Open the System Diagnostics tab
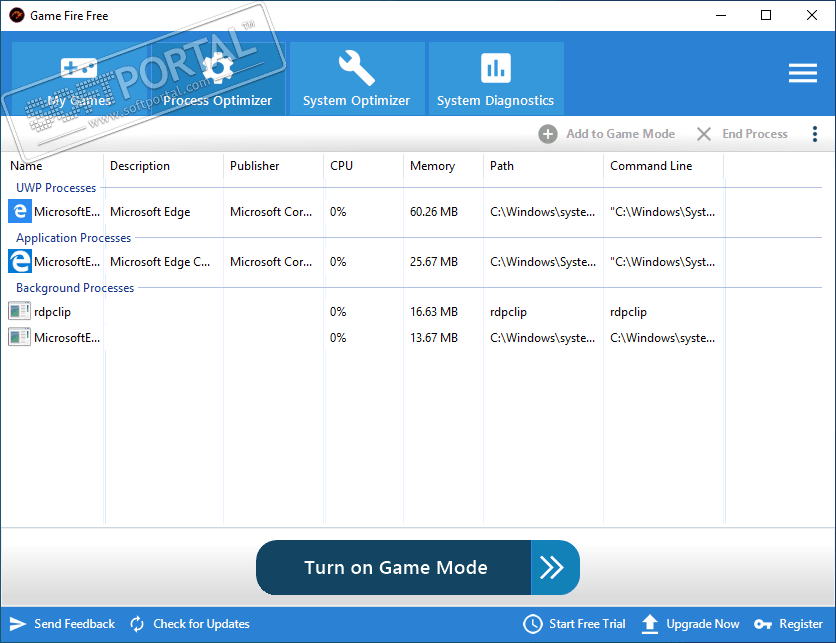 [x=496, y=78]
